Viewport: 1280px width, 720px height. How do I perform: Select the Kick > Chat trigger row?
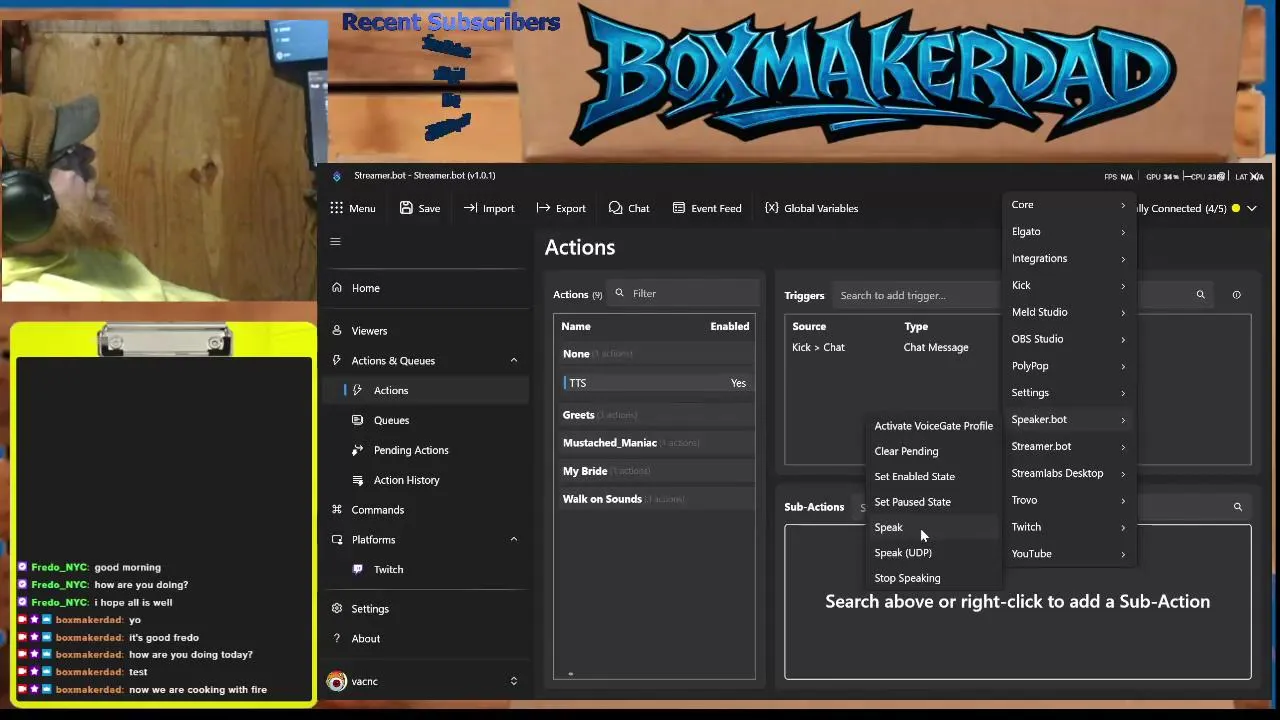(892, 347)
